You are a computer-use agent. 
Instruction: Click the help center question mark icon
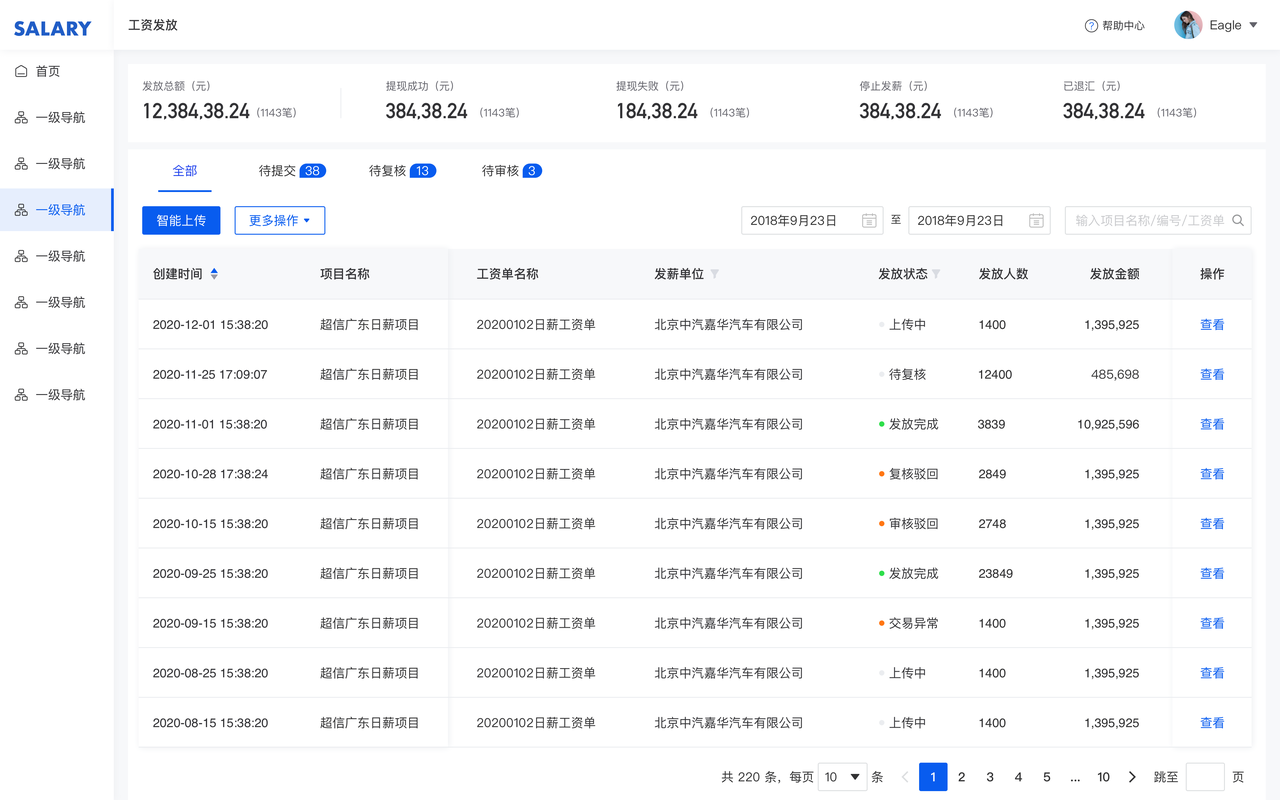[x=1091, y=26]
